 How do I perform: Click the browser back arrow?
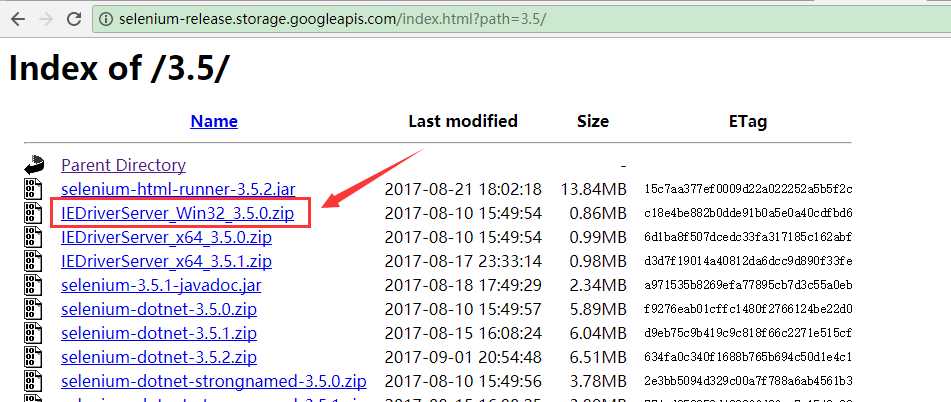[x=18, y=19]
